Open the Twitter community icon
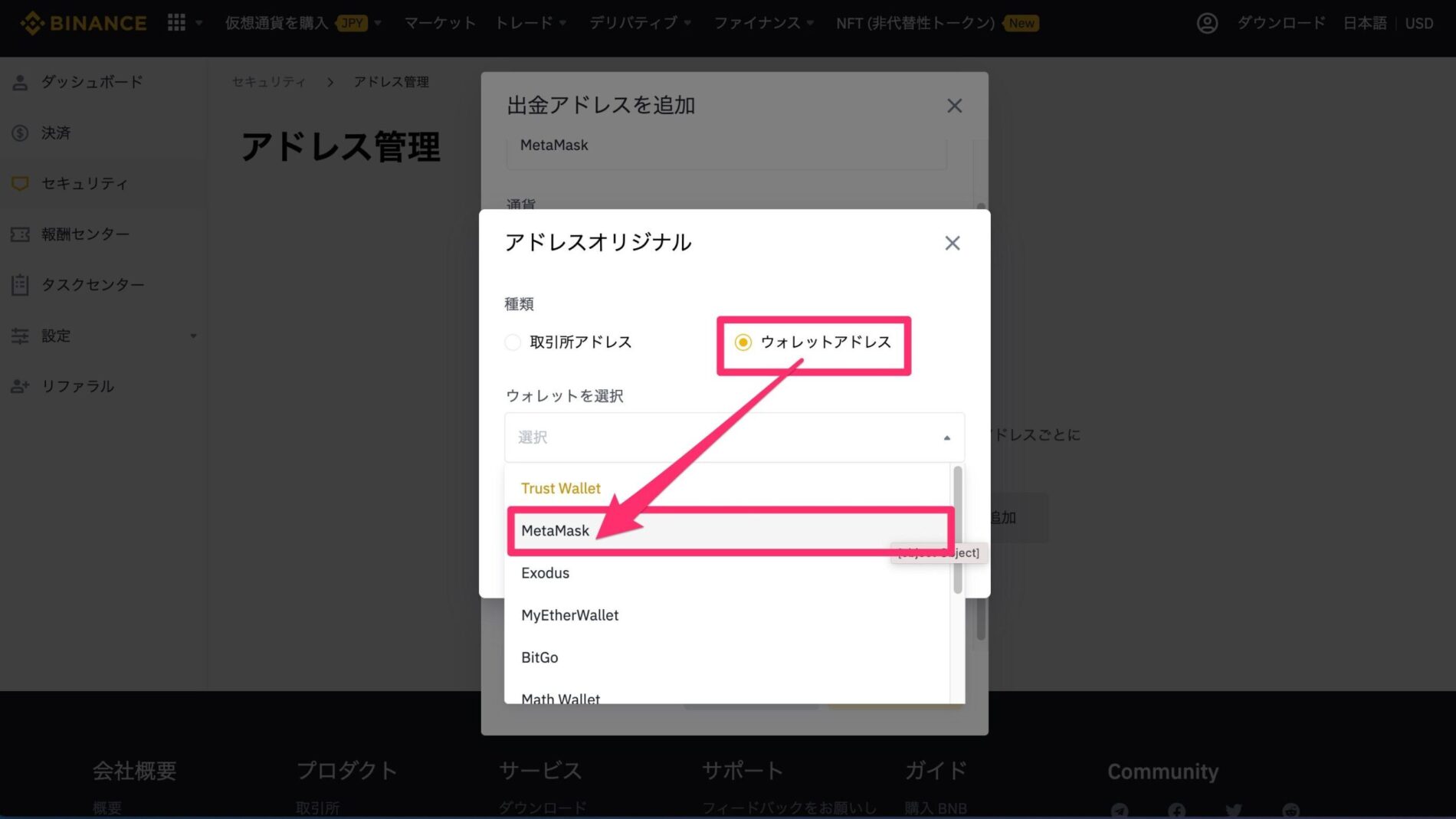Image resolution: width=1456 pixels, height=819 pixels. coord(1234,811)
